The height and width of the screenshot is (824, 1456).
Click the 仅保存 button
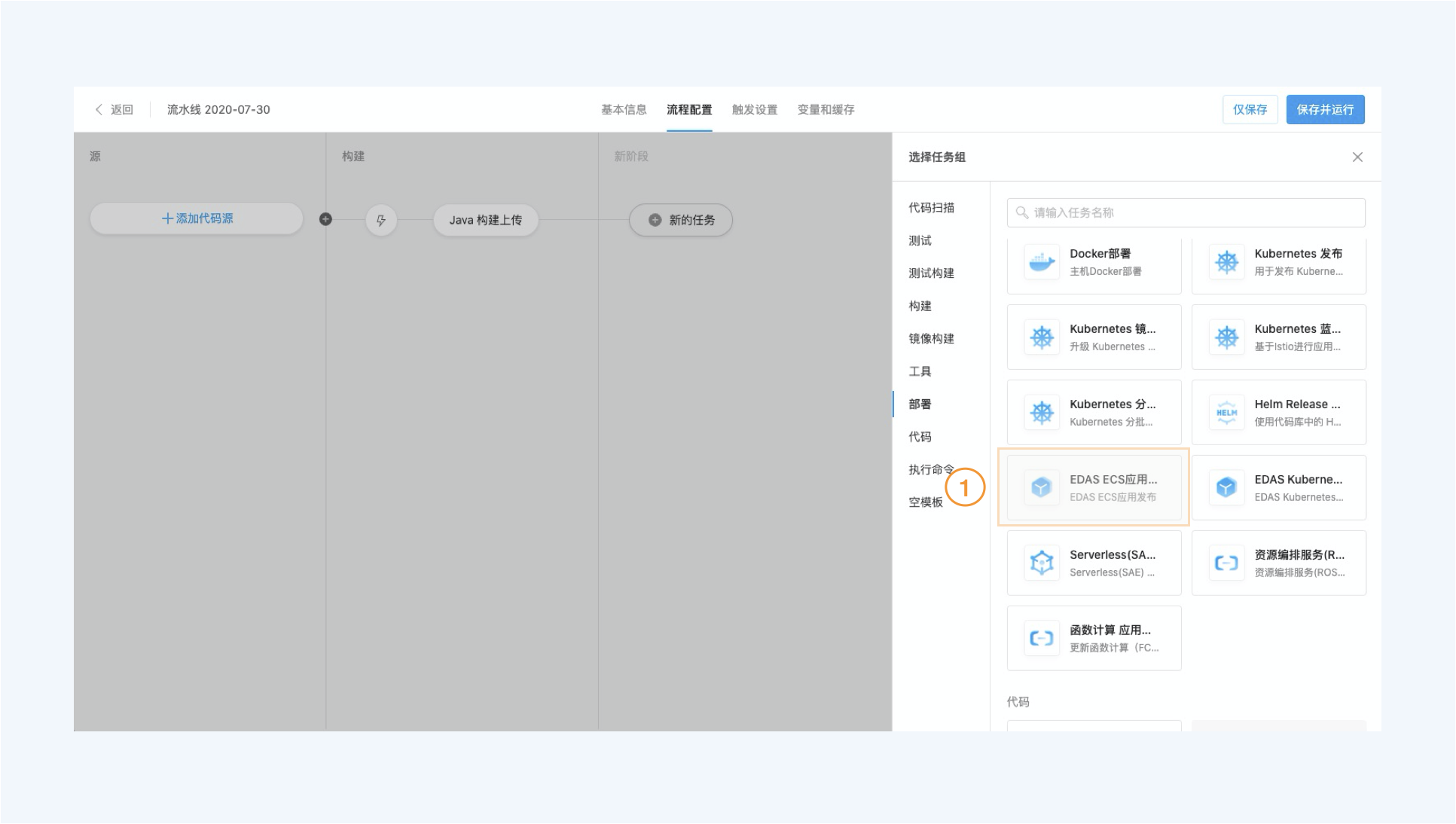coord(1250,109)
